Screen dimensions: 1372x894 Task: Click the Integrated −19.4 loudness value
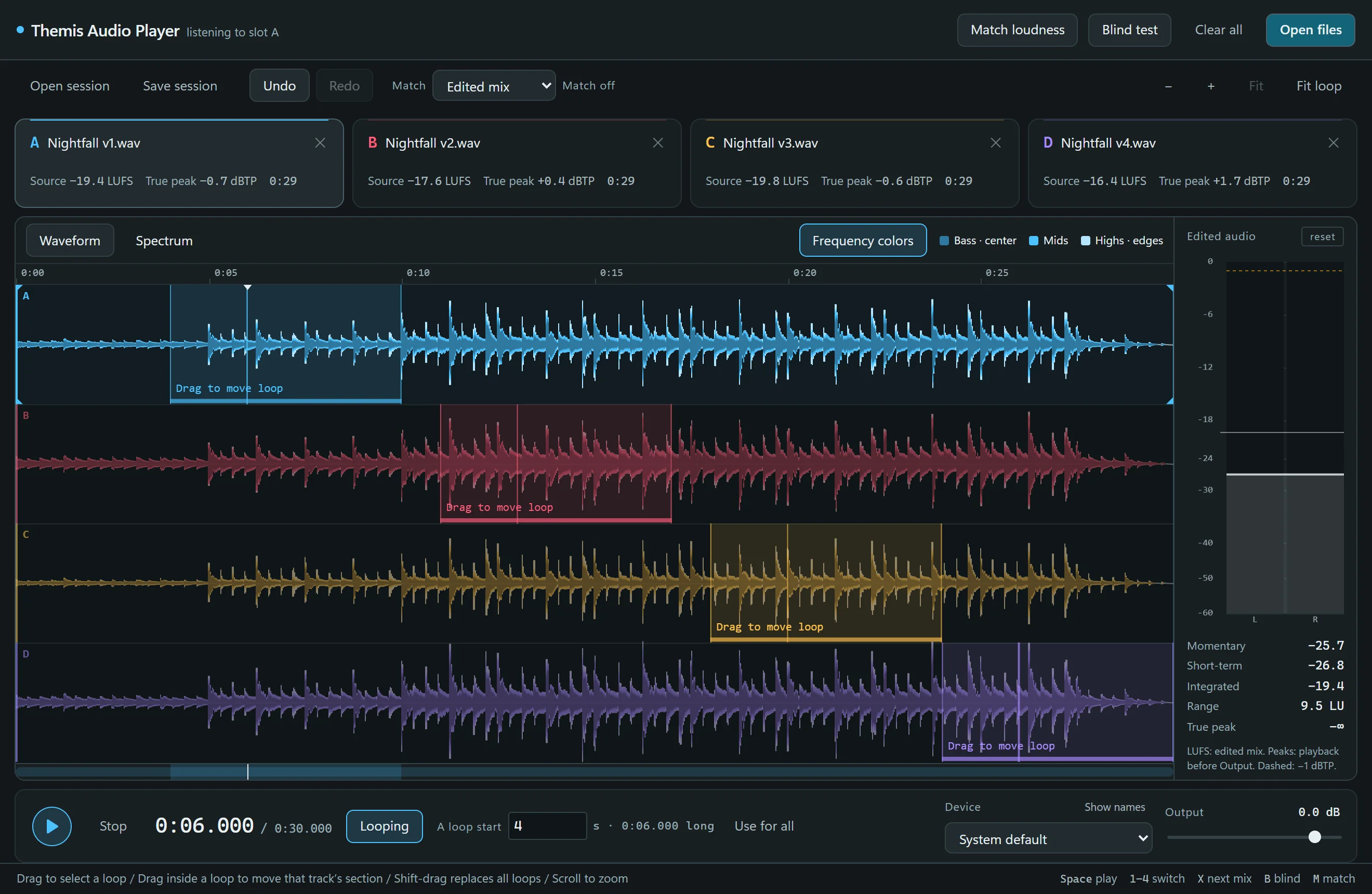tap(1325, 686)
